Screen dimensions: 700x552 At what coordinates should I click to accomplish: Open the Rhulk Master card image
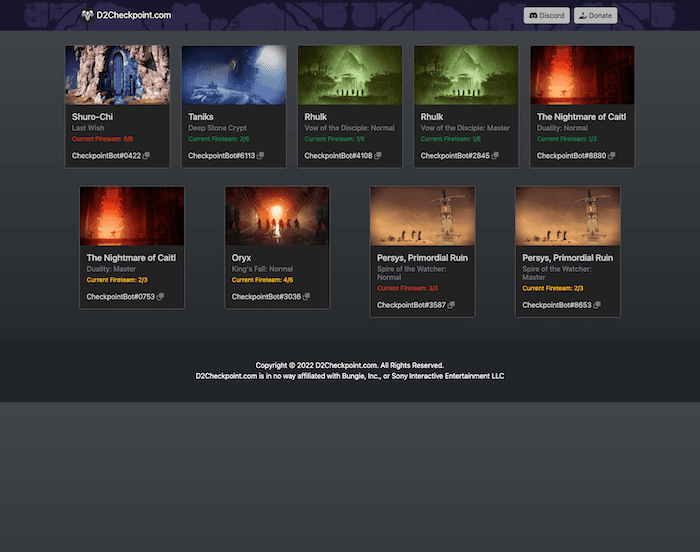(466, 75)
